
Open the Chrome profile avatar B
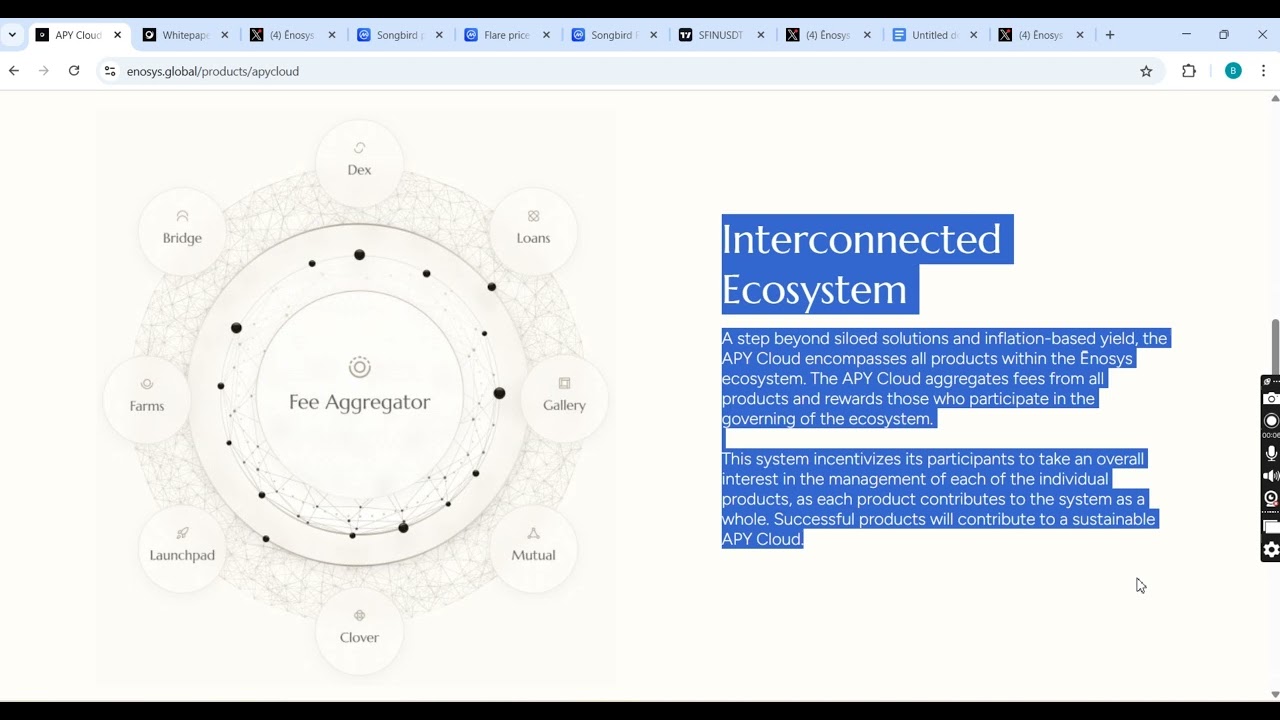[x=1233, y=71]
